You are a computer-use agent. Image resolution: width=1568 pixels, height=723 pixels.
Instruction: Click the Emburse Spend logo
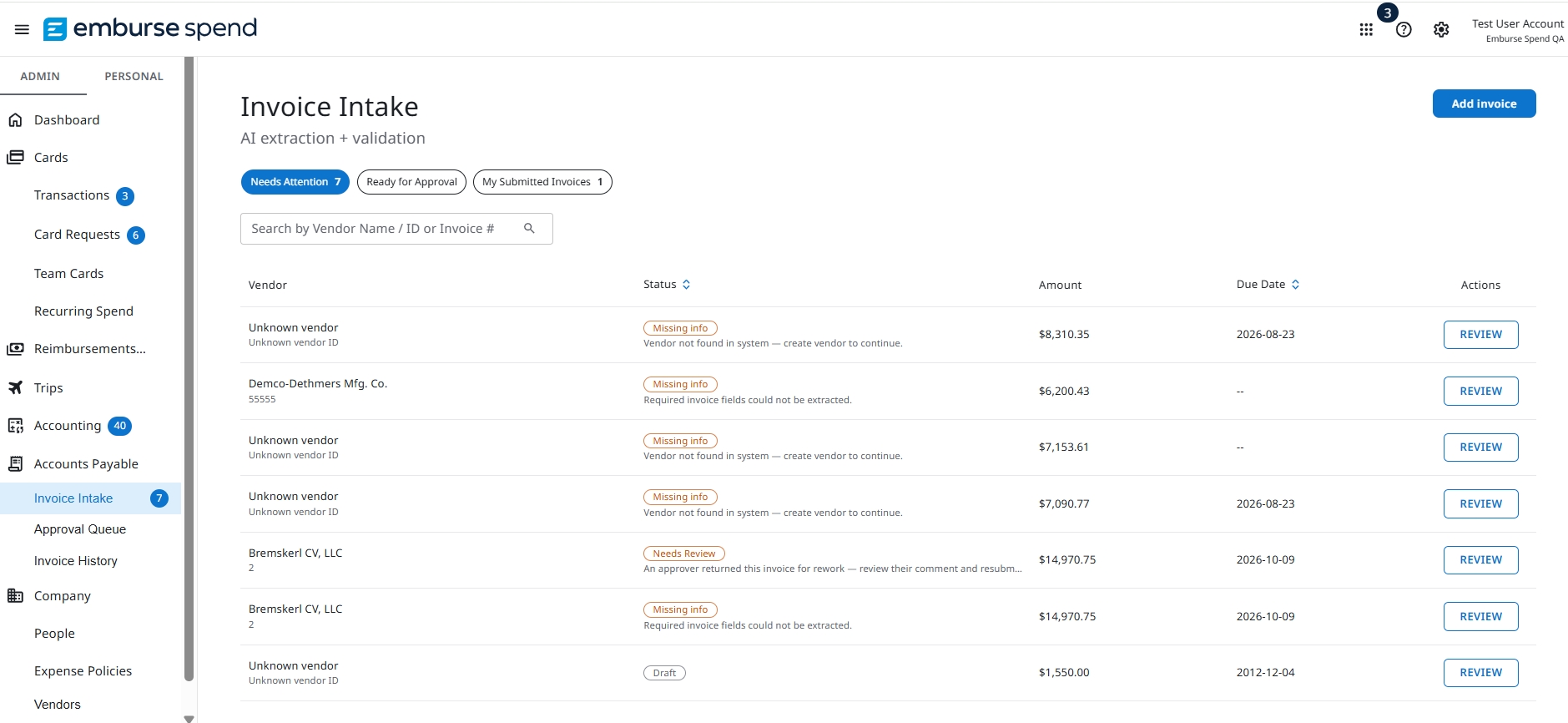150,28
